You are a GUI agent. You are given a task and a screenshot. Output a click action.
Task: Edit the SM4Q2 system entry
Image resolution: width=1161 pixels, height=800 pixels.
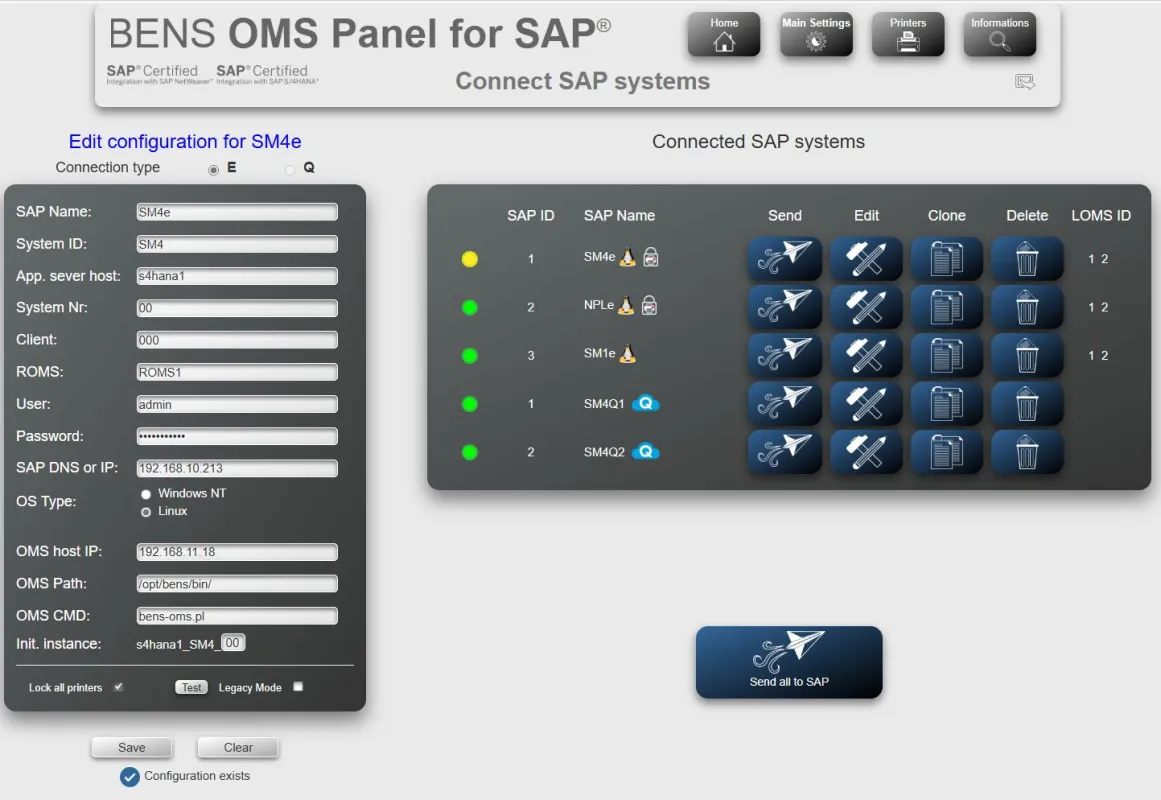866,452
